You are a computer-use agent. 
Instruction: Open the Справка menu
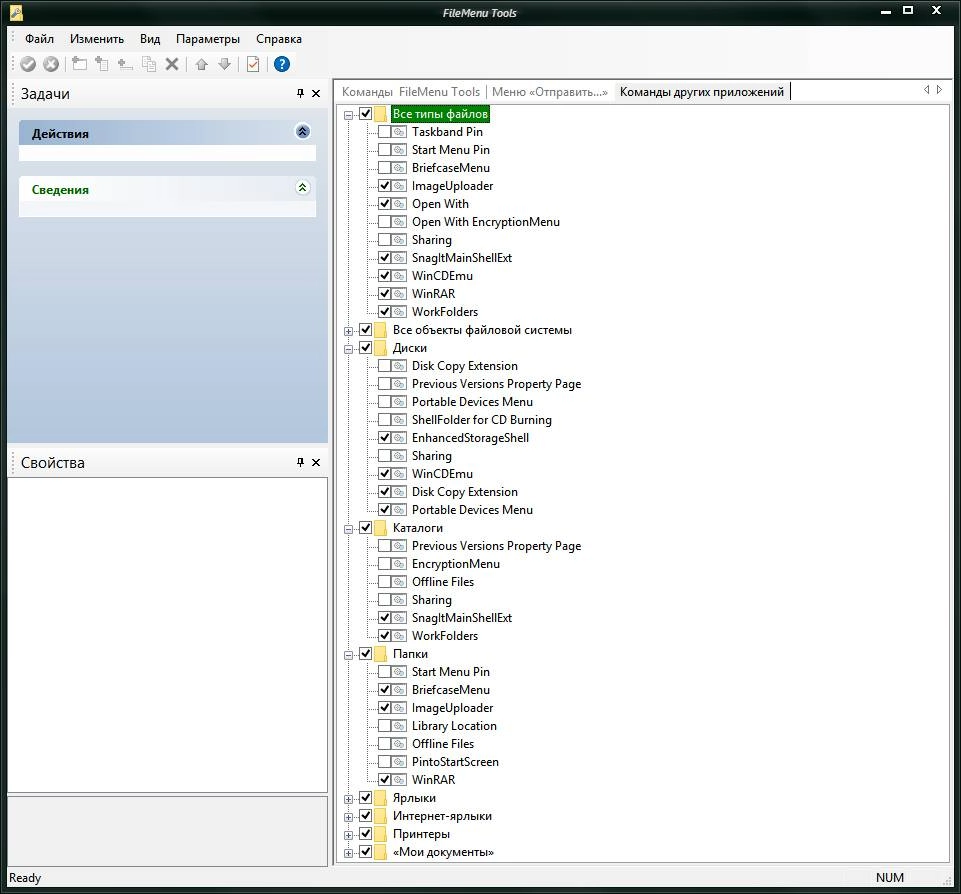279,39
